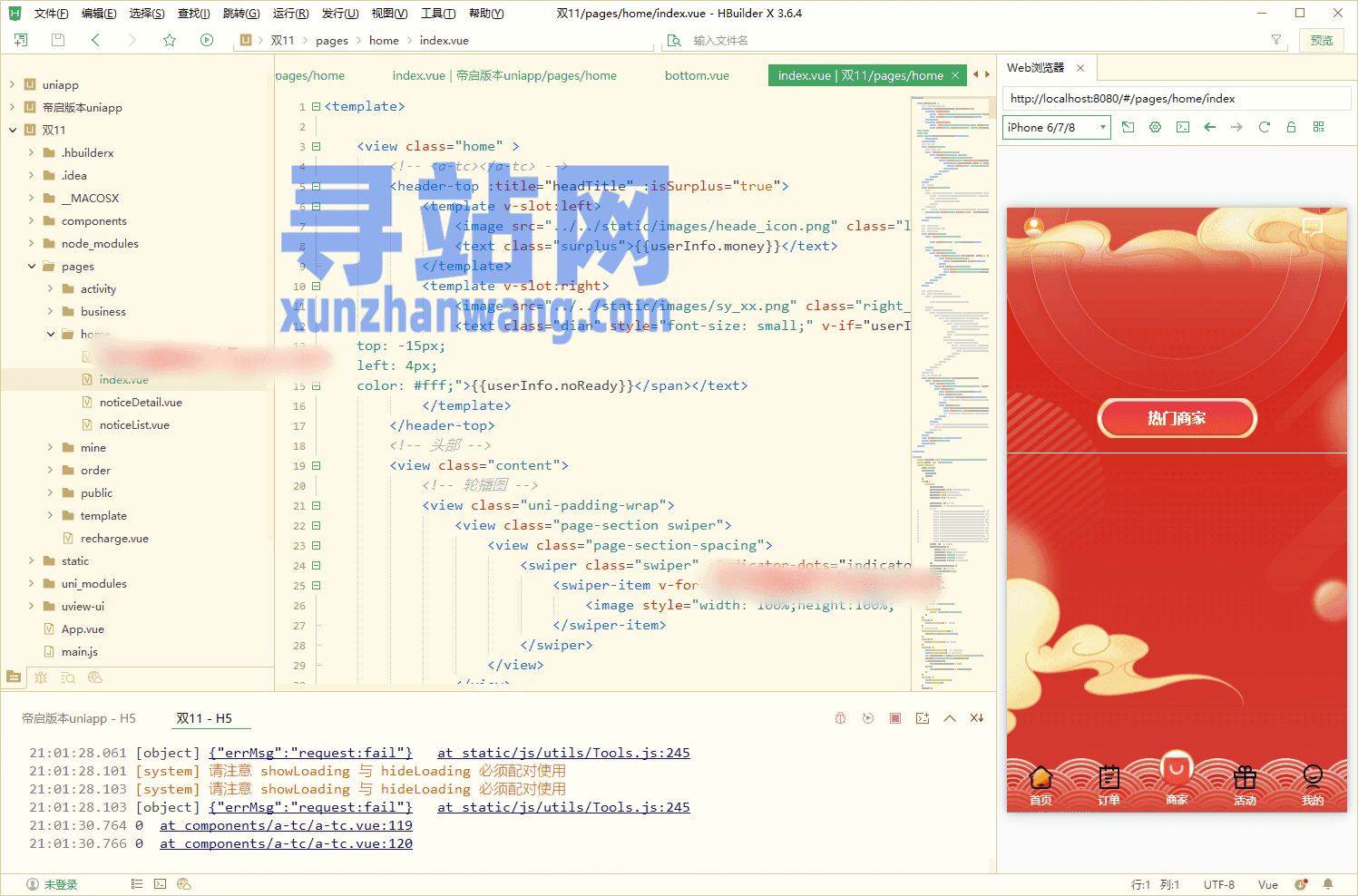Expand the 帝启版本uniapp project
1358x896 pixels.
tap(13, 107)
